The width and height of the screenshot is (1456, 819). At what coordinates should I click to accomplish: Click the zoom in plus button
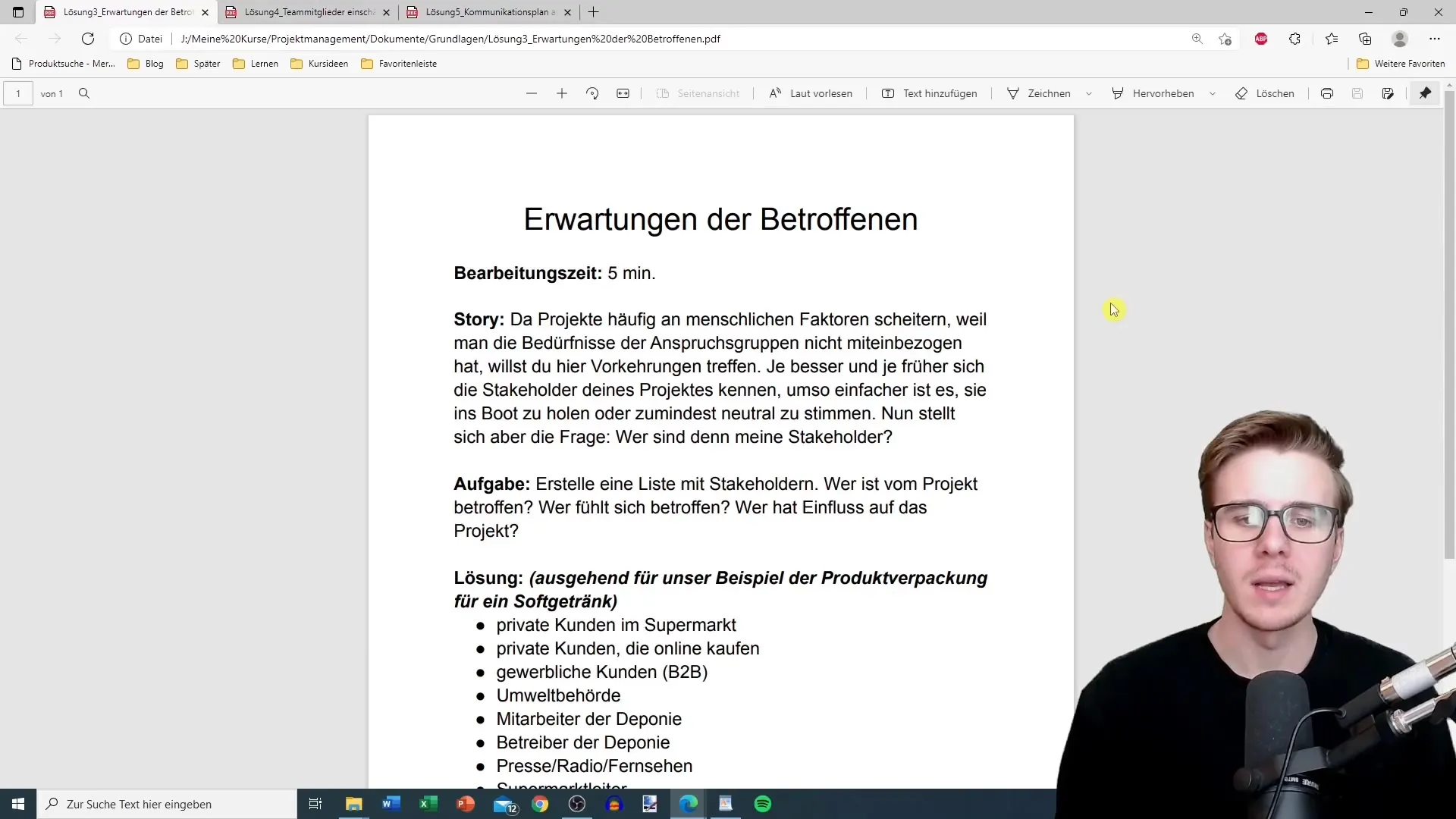click(x=561, y=93)
